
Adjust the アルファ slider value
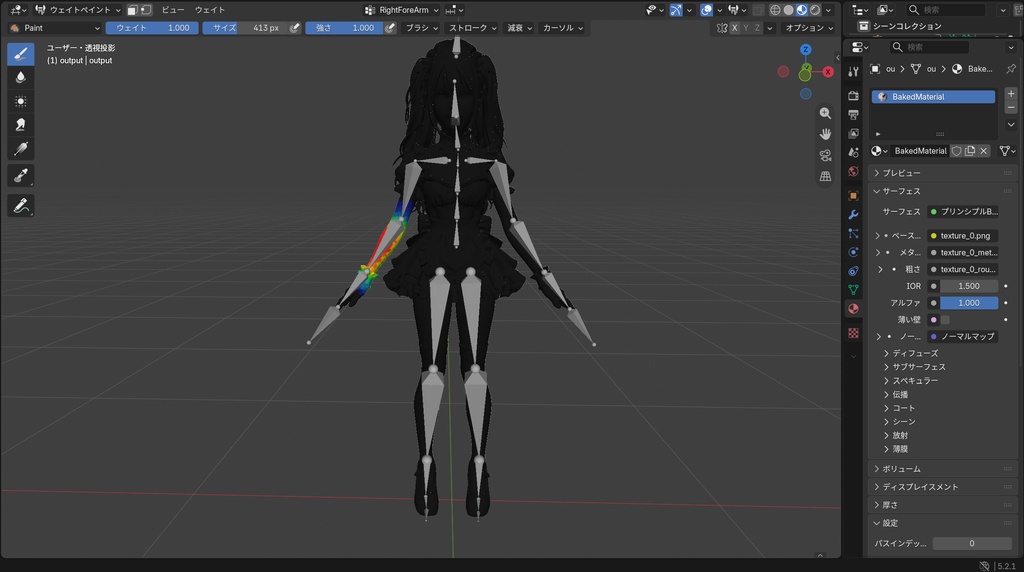point(968,303)
